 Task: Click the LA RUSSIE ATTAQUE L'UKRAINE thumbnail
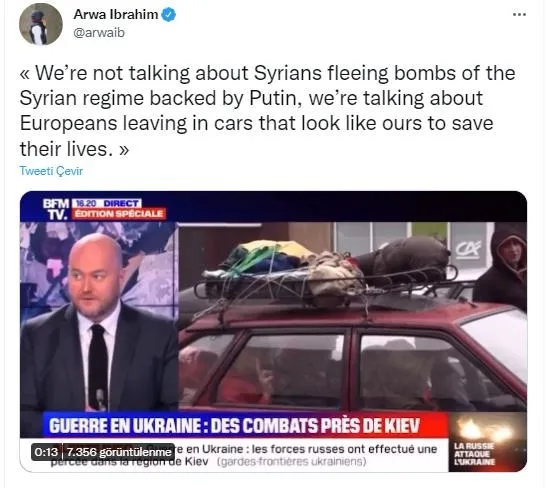[x=488, y=442]
